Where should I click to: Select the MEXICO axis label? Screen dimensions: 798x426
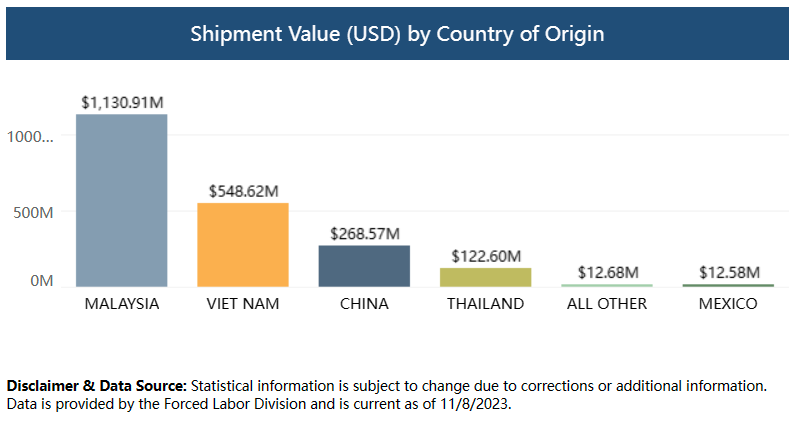(728, 304)
